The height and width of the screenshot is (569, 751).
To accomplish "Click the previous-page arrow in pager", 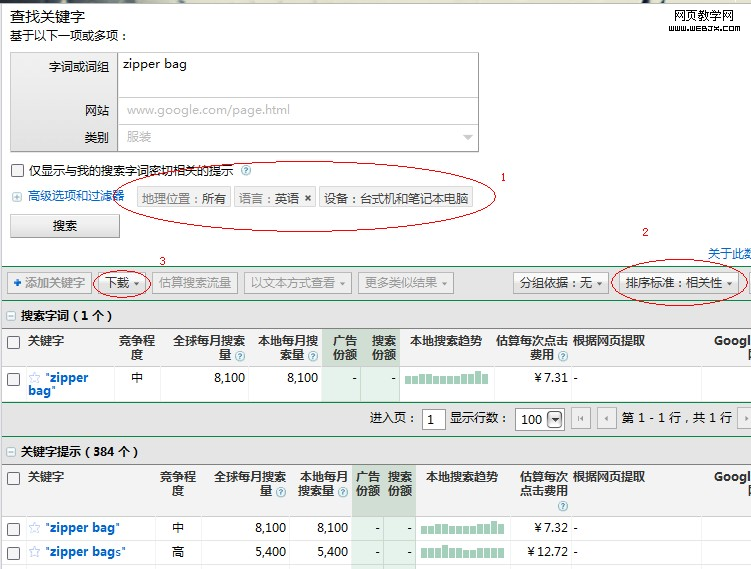I will coord(606,419).
